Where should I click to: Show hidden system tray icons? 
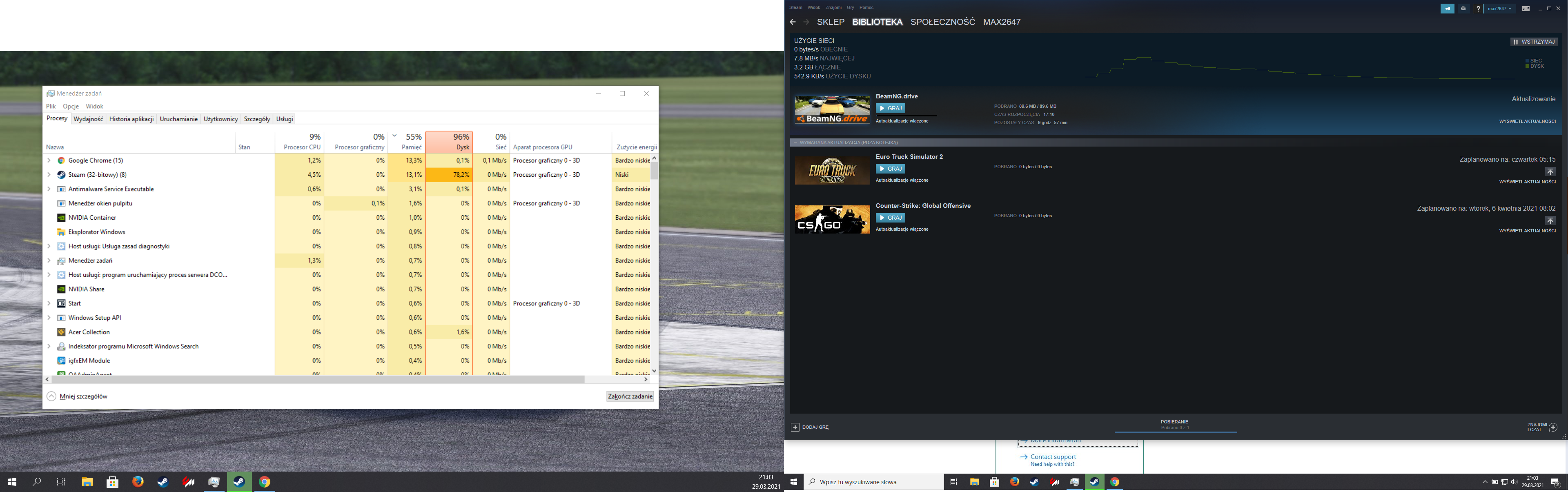tap(1485, 482)
